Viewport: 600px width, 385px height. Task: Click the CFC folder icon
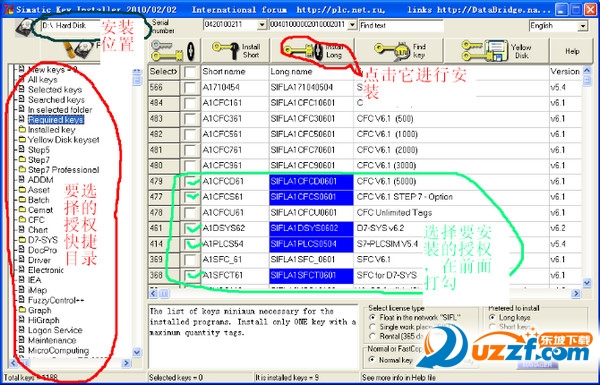22,220
